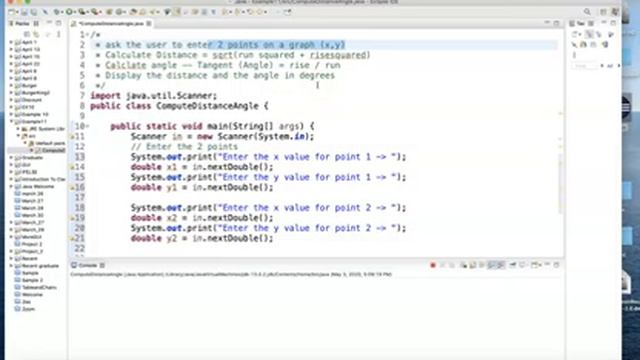Click 'double x1 = in.nextDouble();' line
Image resolution: width=640 pixels, height=360 pixels.
(x=202, y=167)
